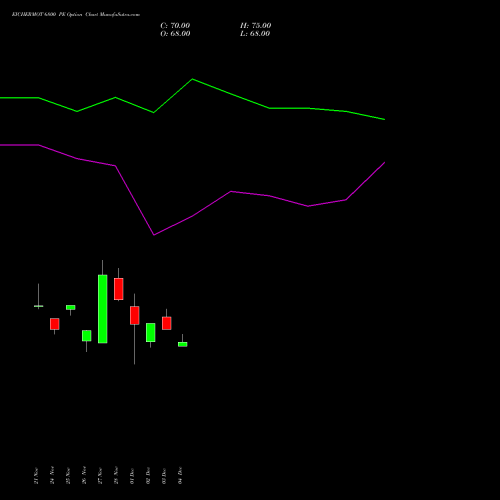Click the chart title text at top-left
500x500 pixels.
(76, 14)
